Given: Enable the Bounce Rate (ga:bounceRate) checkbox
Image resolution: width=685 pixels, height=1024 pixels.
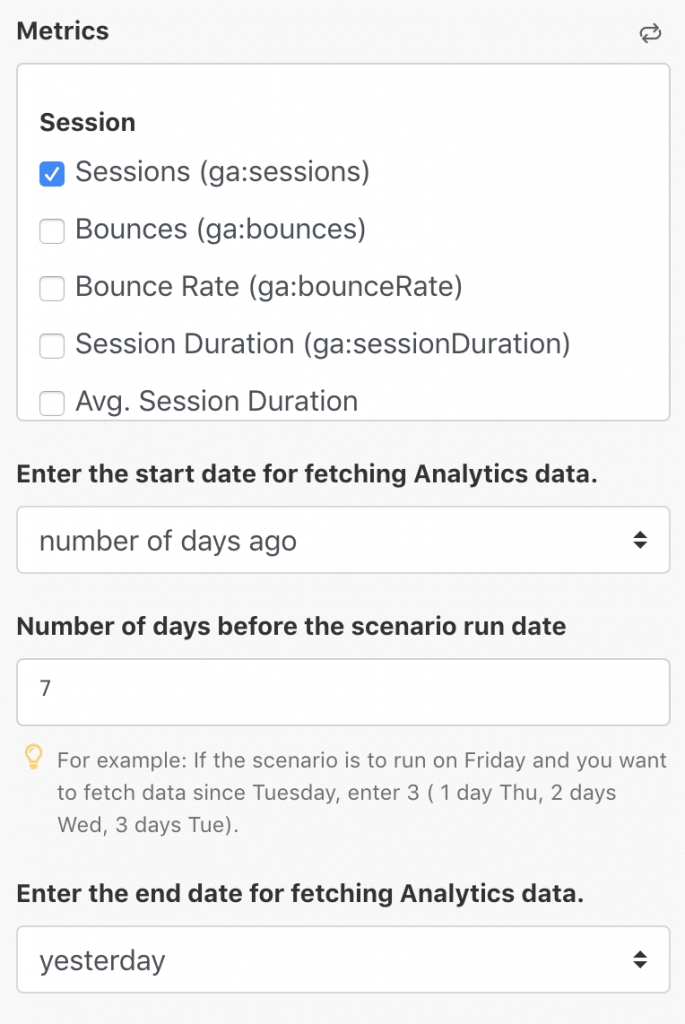Looking at the screenshot, I should coord(52,288).
